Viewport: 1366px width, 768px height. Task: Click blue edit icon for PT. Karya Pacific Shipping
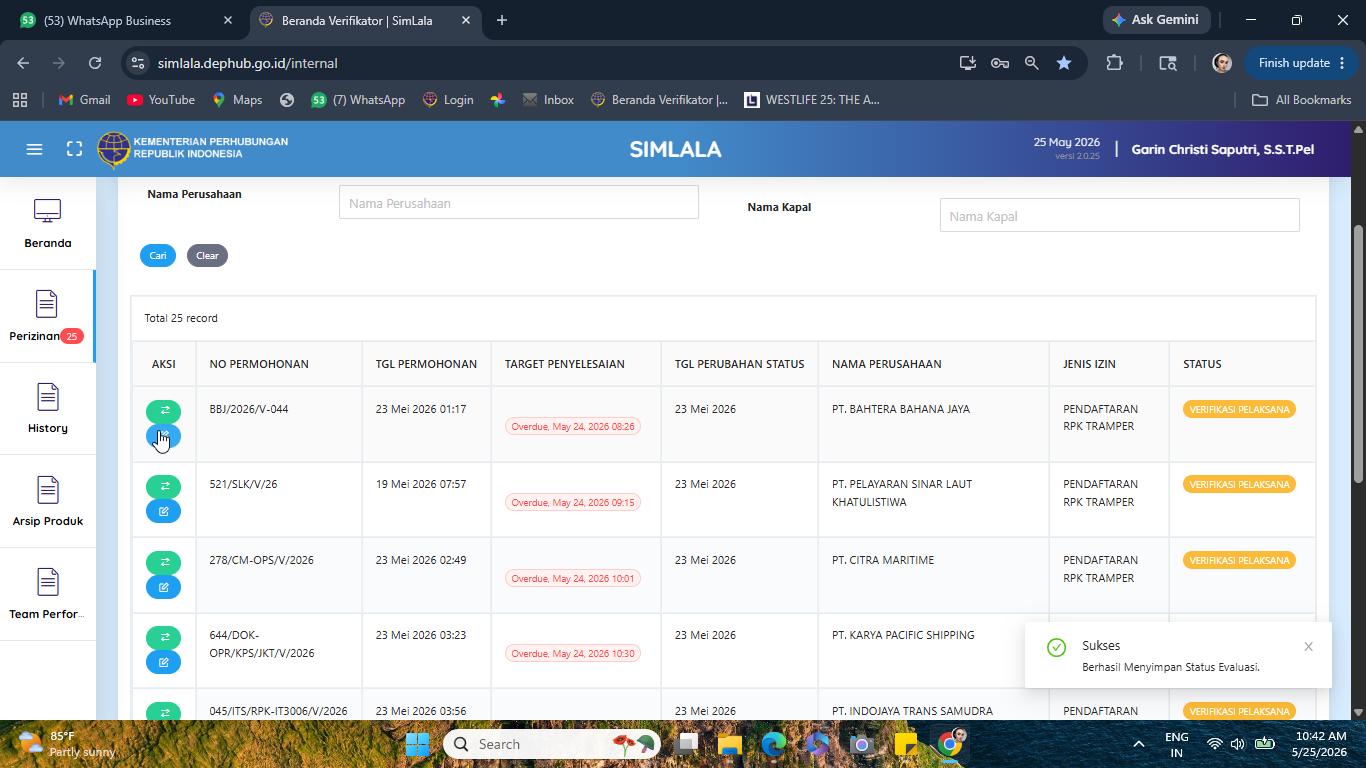coord(163,662)
